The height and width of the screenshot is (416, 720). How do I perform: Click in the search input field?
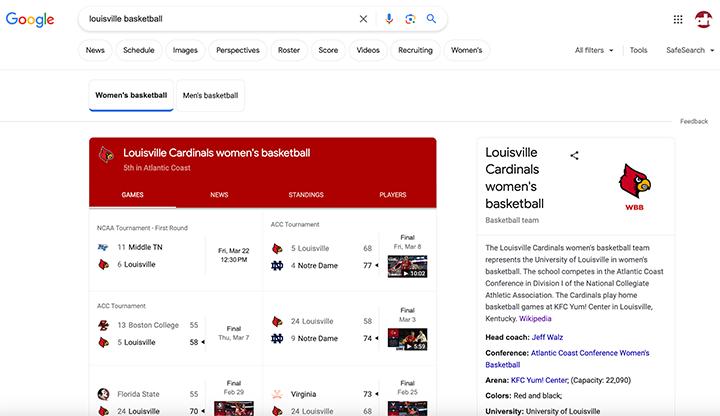220,19
